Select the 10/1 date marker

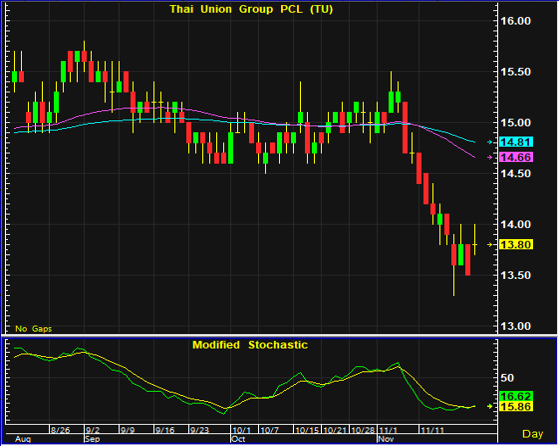click(x=241, y=430)
